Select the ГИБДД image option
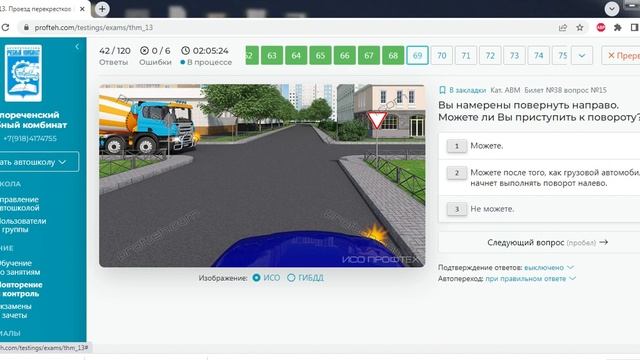The height and width of the screenshot is (360, 640). (x=305, y=278)
